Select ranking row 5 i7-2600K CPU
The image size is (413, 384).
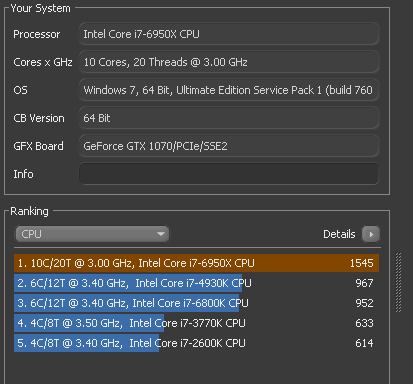[196, 343]
